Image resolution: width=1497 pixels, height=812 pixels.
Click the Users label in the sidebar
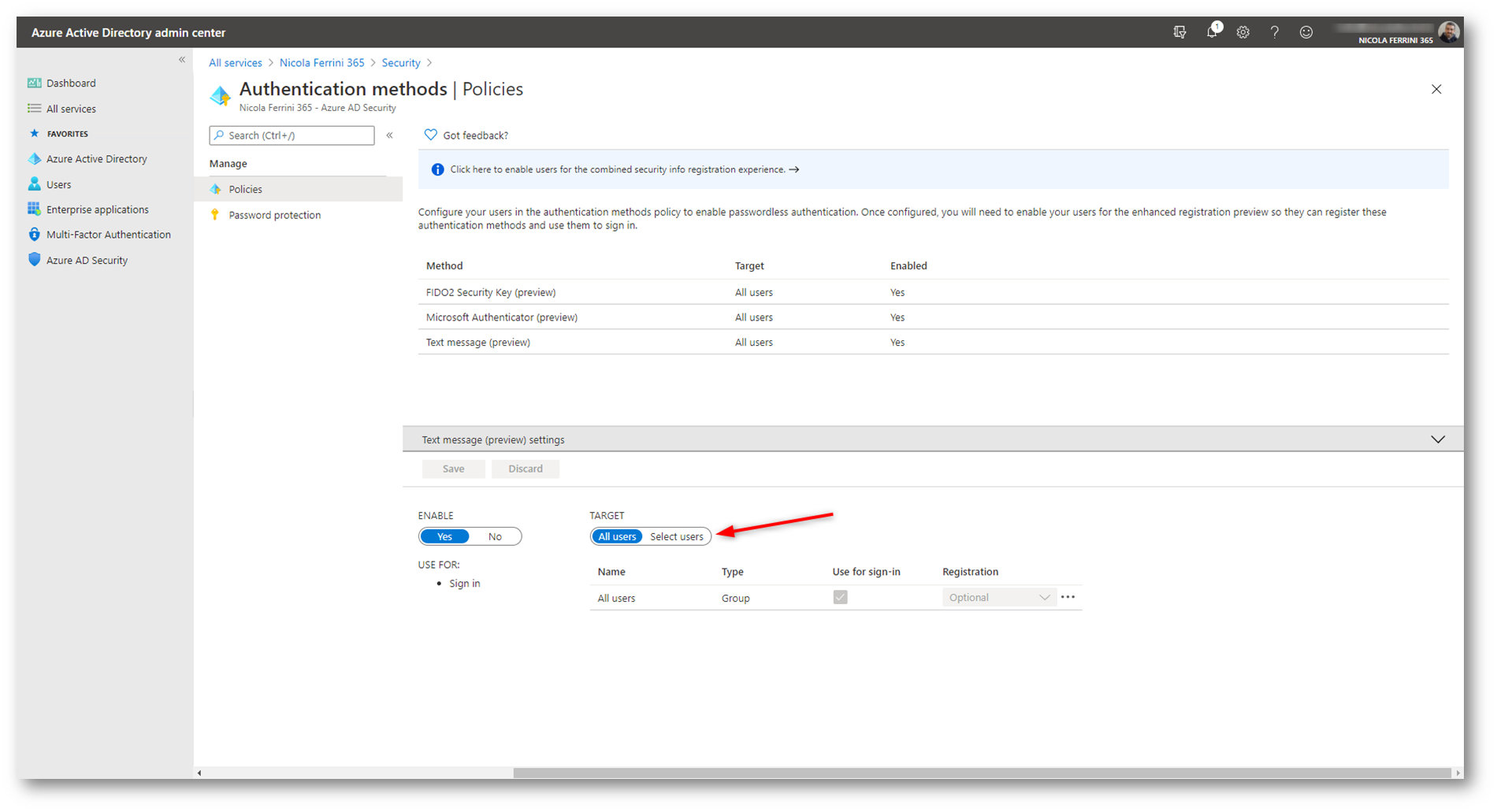tap(58, 184)
